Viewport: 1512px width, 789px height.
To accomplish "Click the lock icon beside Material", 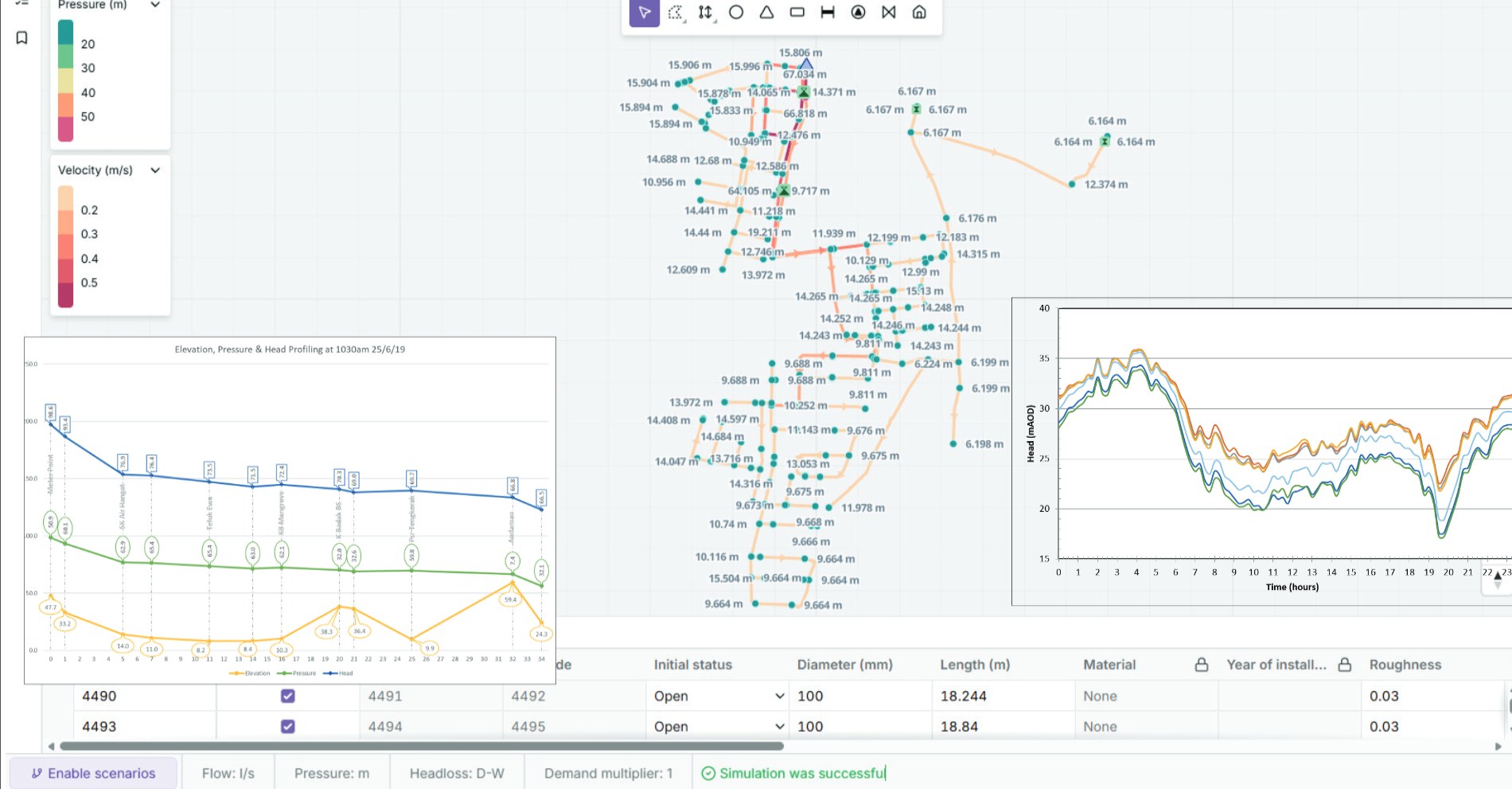I will click(1202, 664).
